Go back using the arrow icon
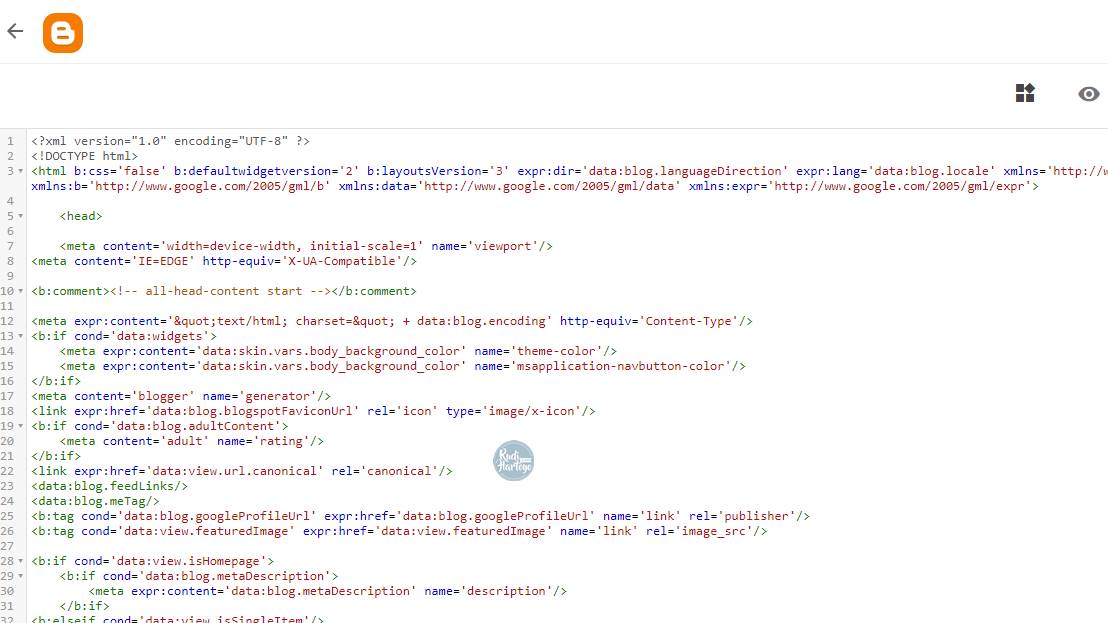The width and height of the screenshot is (1108, 623). (16, 31)
